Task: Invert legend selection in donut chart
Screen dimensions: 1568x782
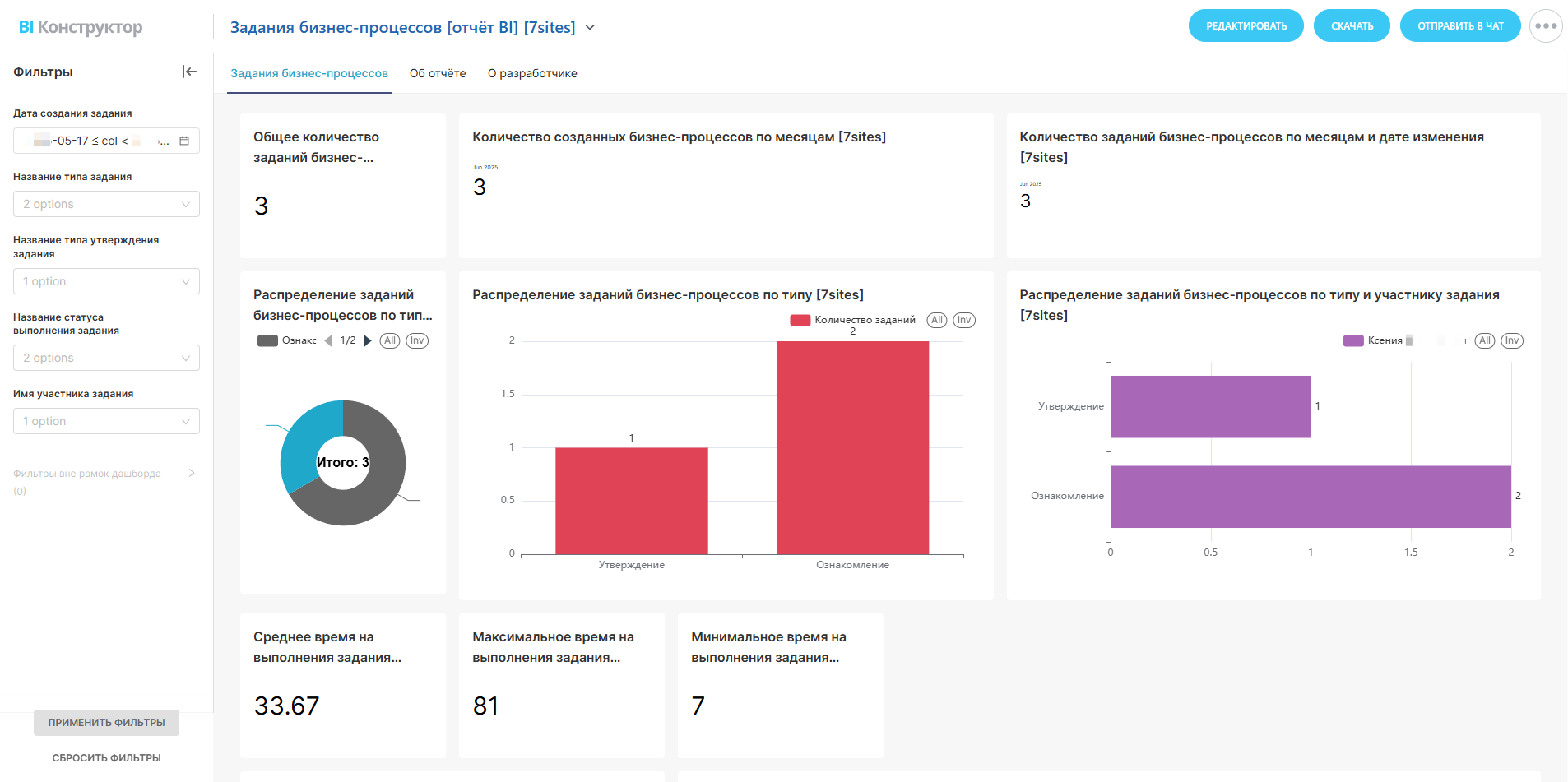Action: 417,340
